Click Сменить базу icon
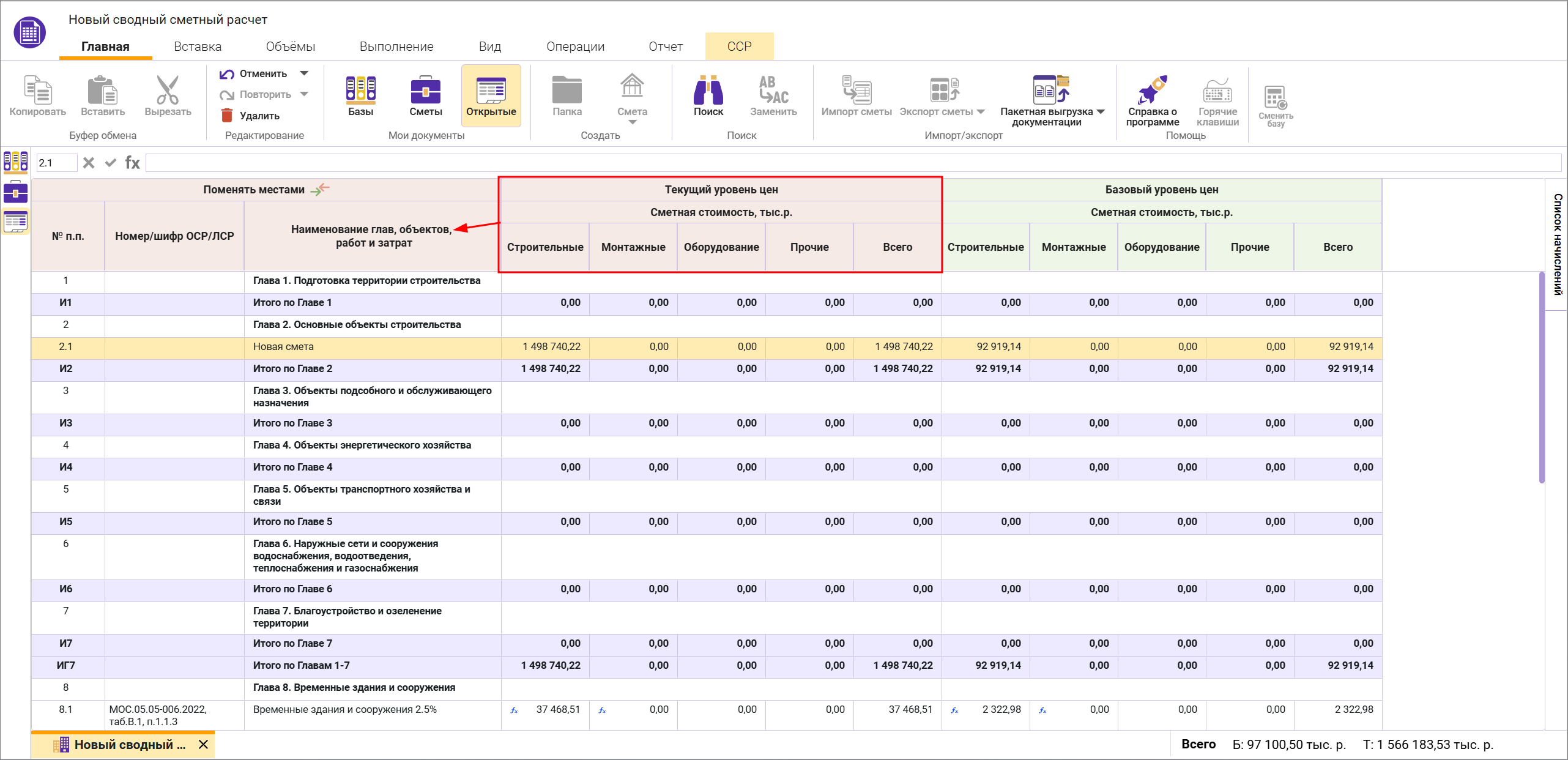 [x=1275, y=98]
